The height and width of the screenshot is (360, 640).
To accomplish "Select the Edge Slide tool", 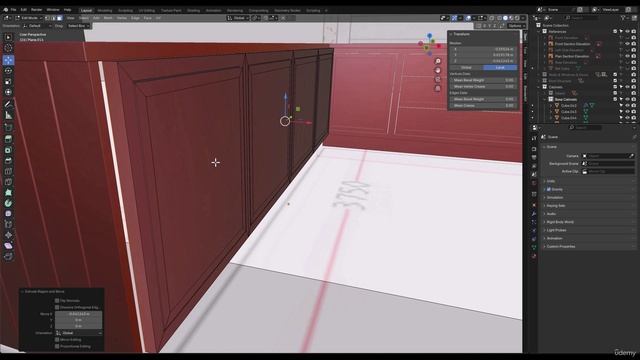I will tap(8, 224).
